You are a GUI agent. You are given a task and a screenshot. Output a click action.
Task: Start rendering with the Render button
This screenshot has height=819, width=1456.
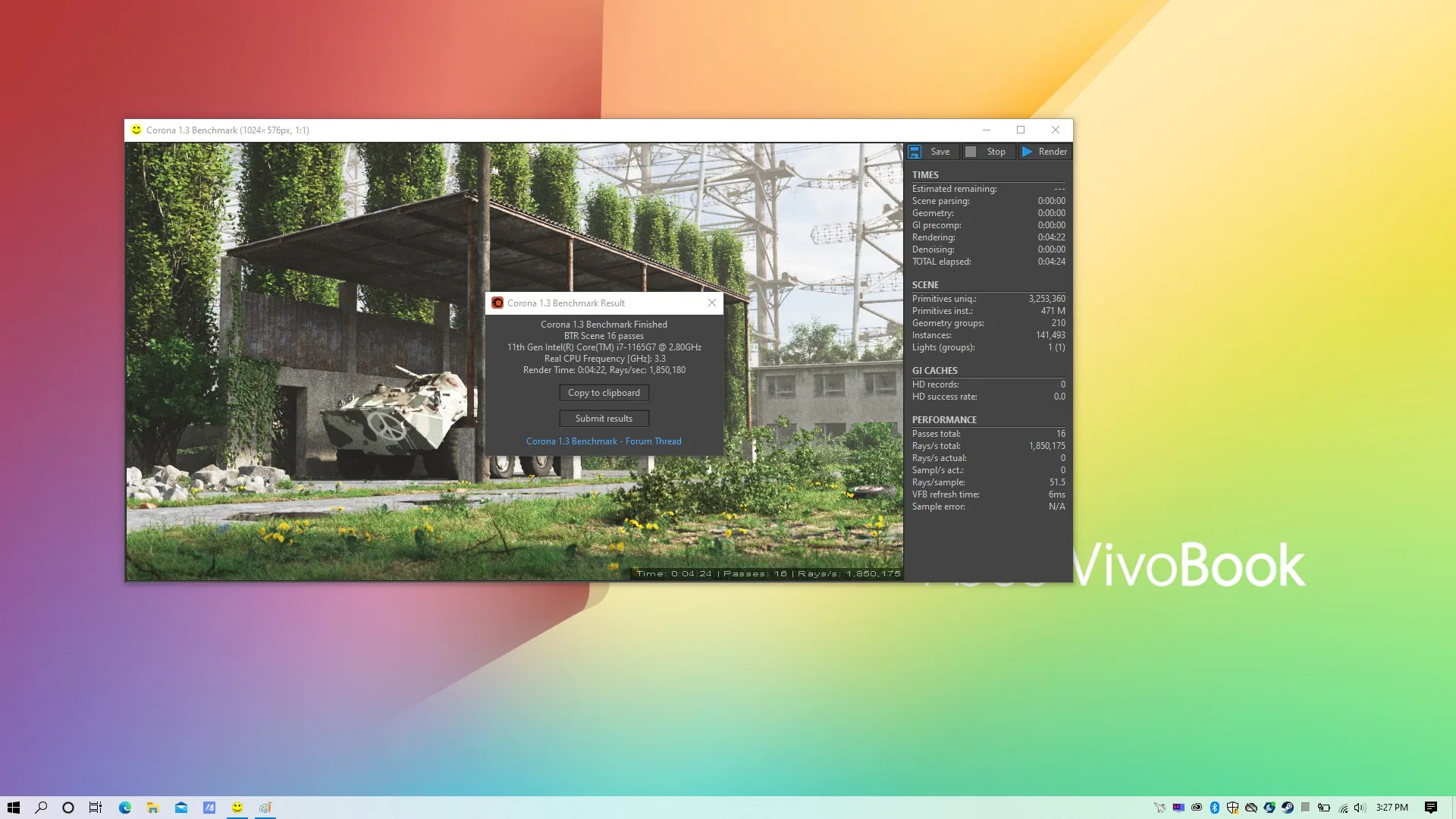1044,152
